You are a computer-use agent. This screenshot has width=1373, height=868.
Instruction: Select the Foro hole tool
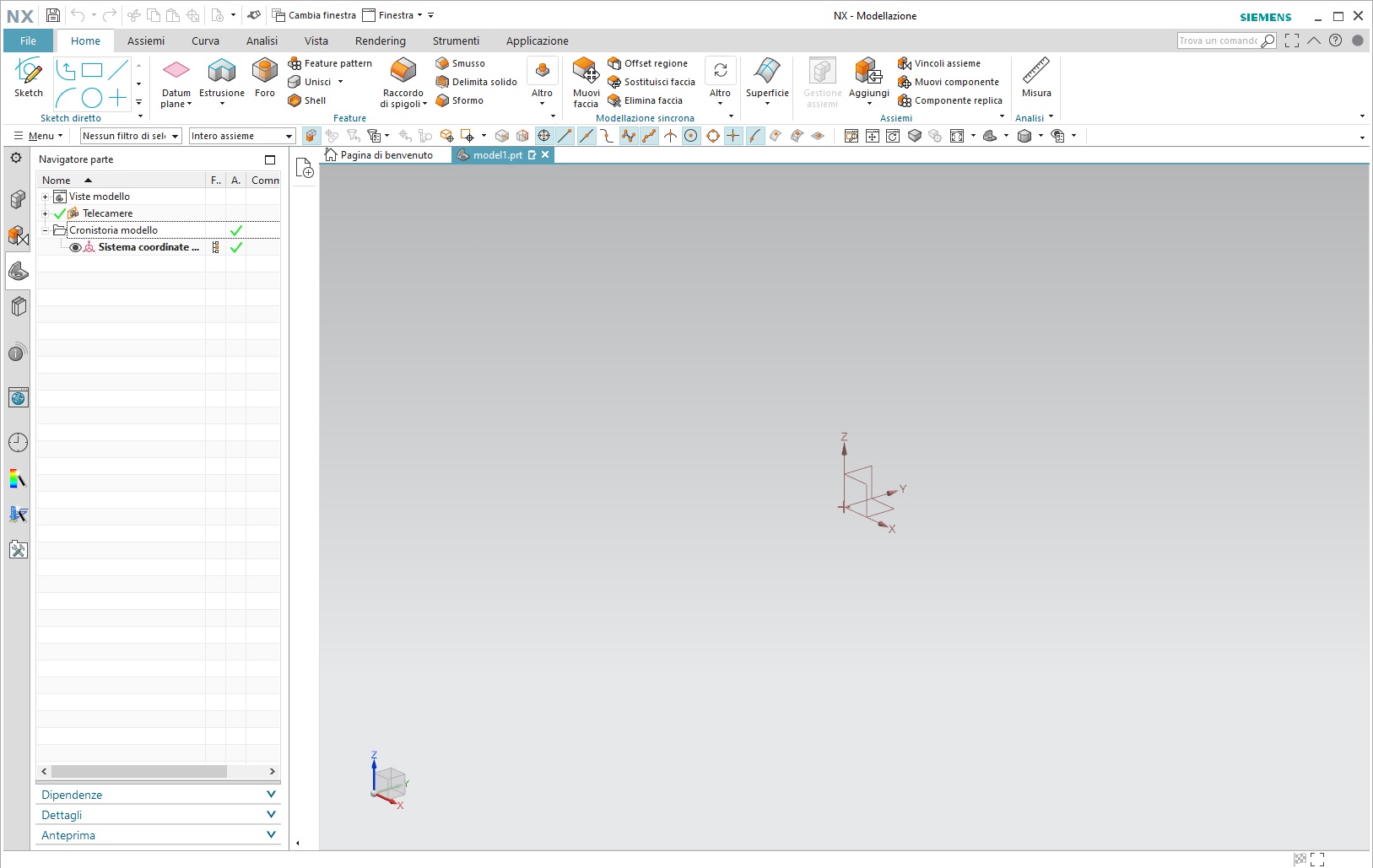265,78
